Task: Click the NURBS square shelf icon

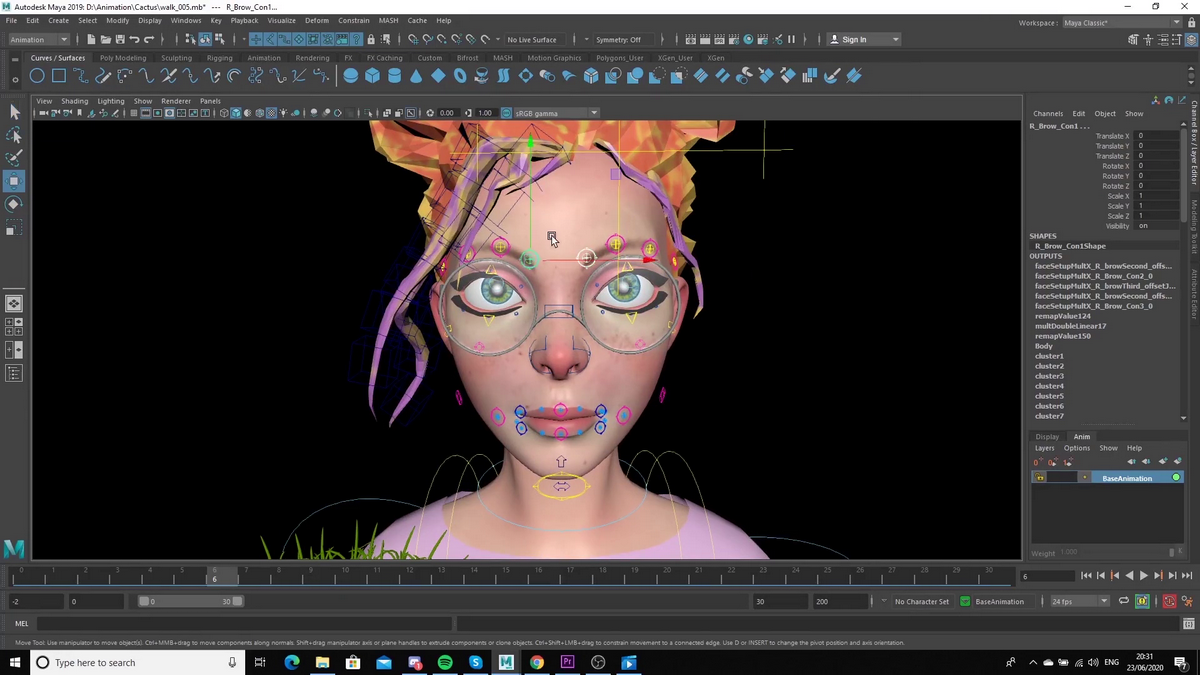Action: pos(59,76)
